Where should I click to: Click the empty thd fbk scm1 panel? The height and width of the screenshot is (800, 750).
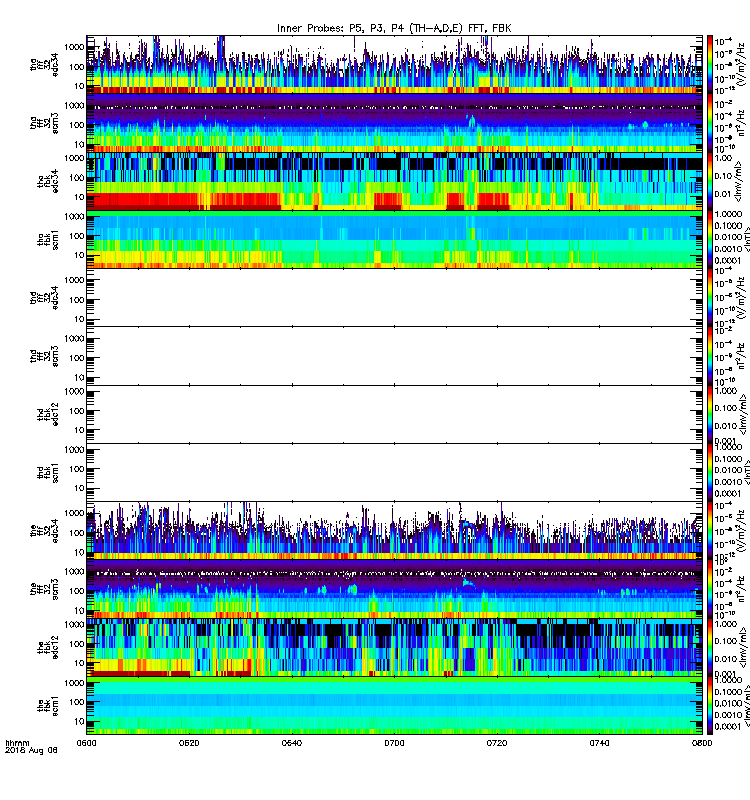[394, 472]
